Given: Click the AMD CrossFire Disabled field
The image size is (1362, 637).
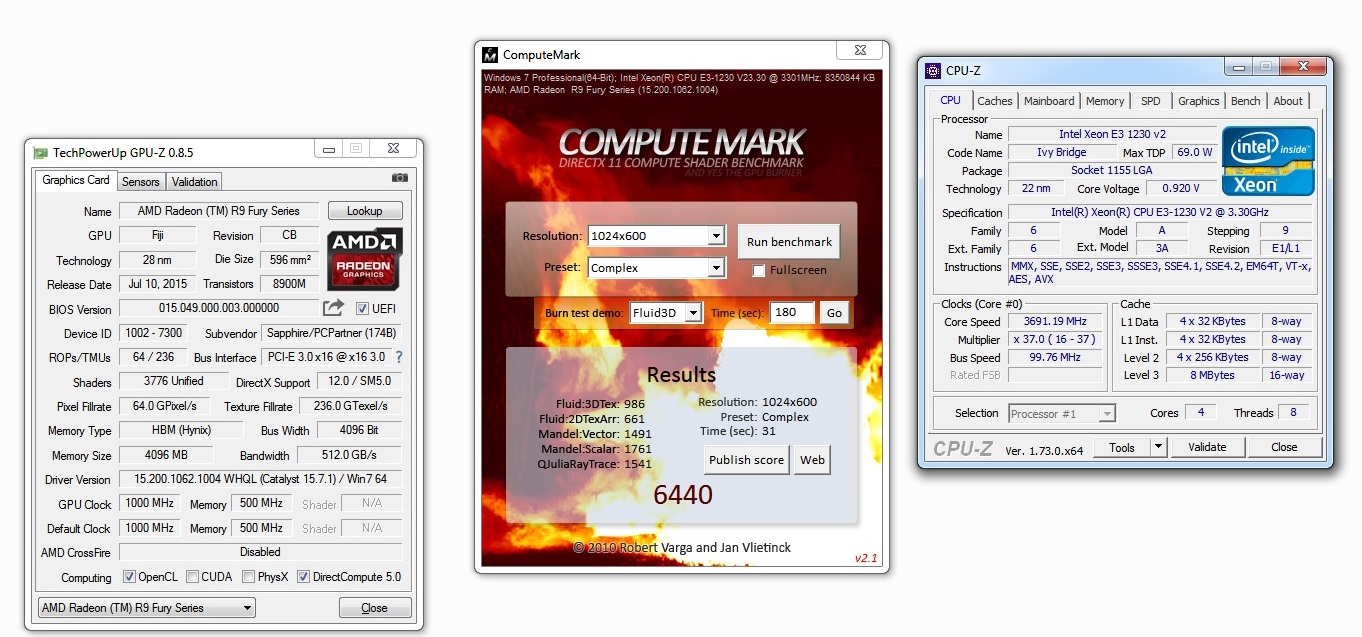Looking at the screenshot, I should pyautogui.click(x=261, y=552).
